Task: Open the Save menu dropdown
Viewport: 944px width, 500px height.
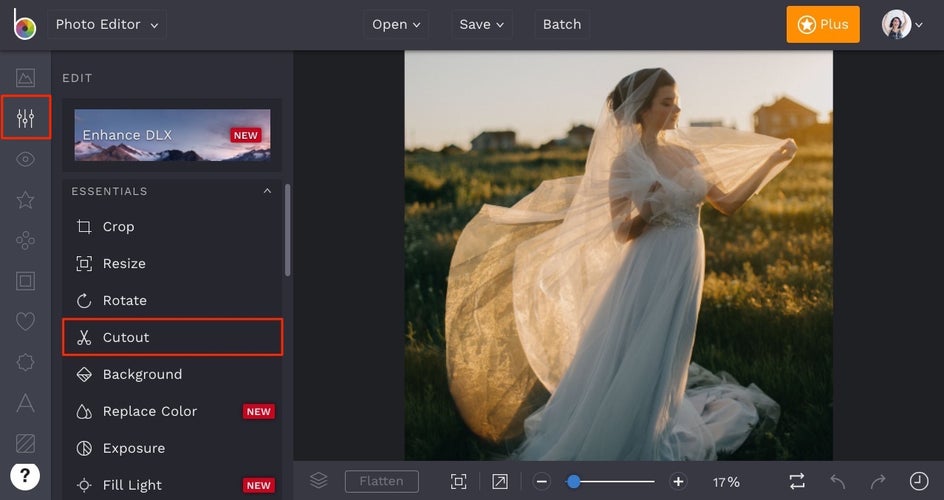Action: tap(482, 25)
